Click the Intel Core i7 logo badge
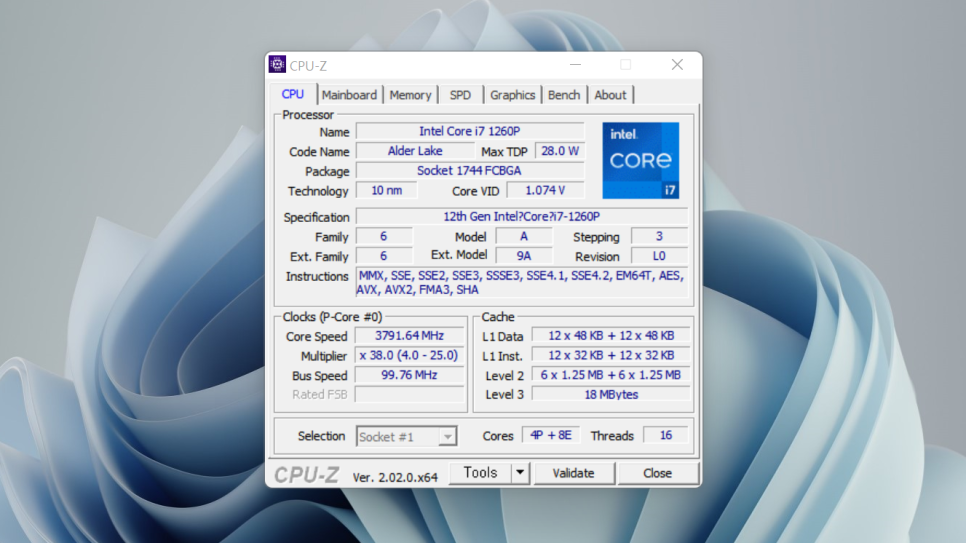966x543 pixels. (641, 160)
